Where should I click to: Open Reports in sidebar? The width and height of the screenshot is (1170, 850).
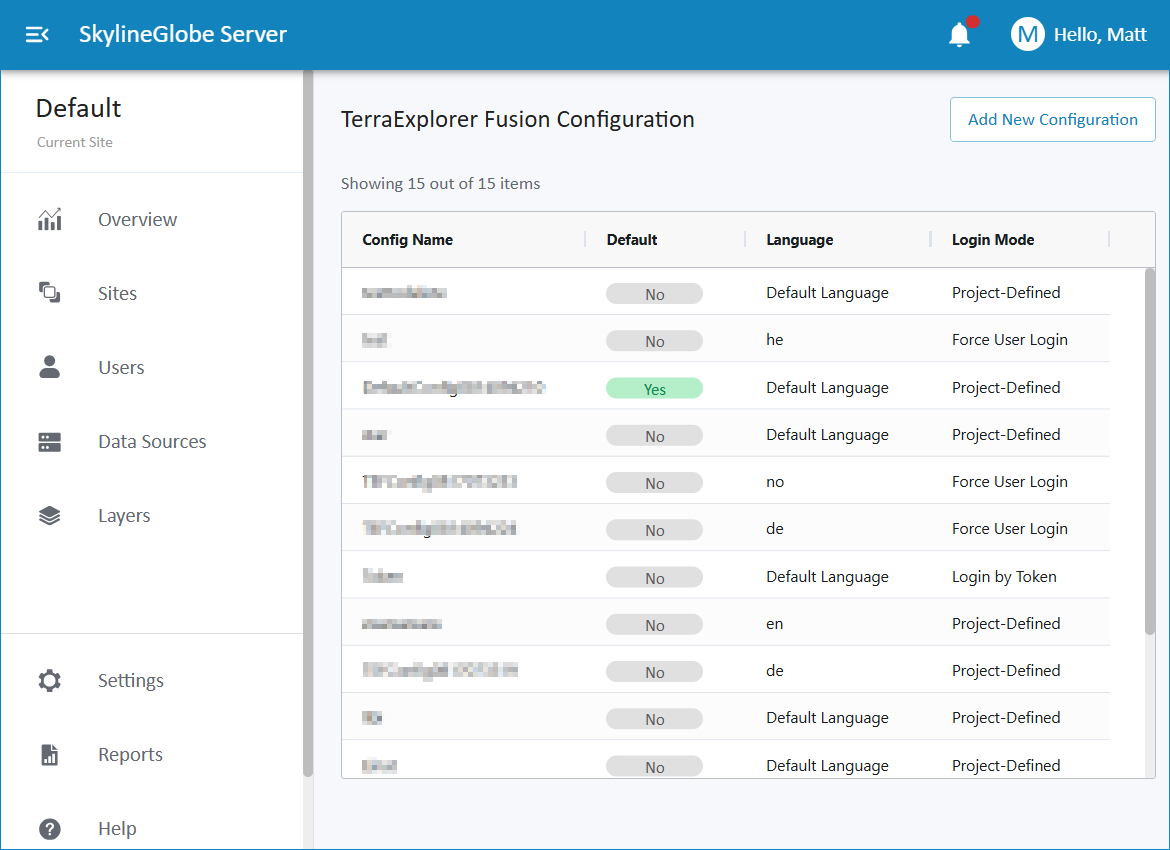coord(130,754)
